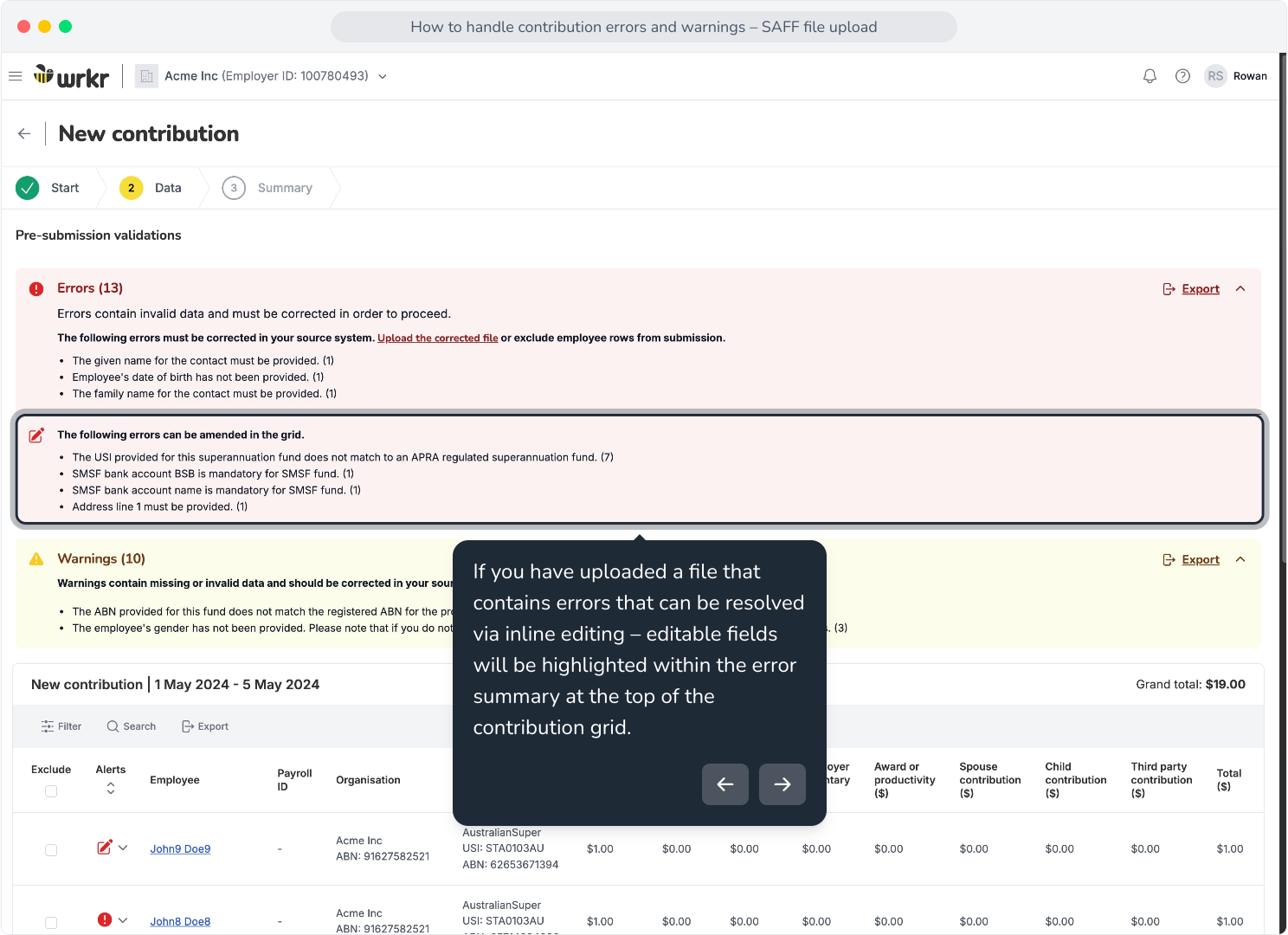
Task: Click the edit alert icon for John9 Doe9
Action: pos(105,848)
